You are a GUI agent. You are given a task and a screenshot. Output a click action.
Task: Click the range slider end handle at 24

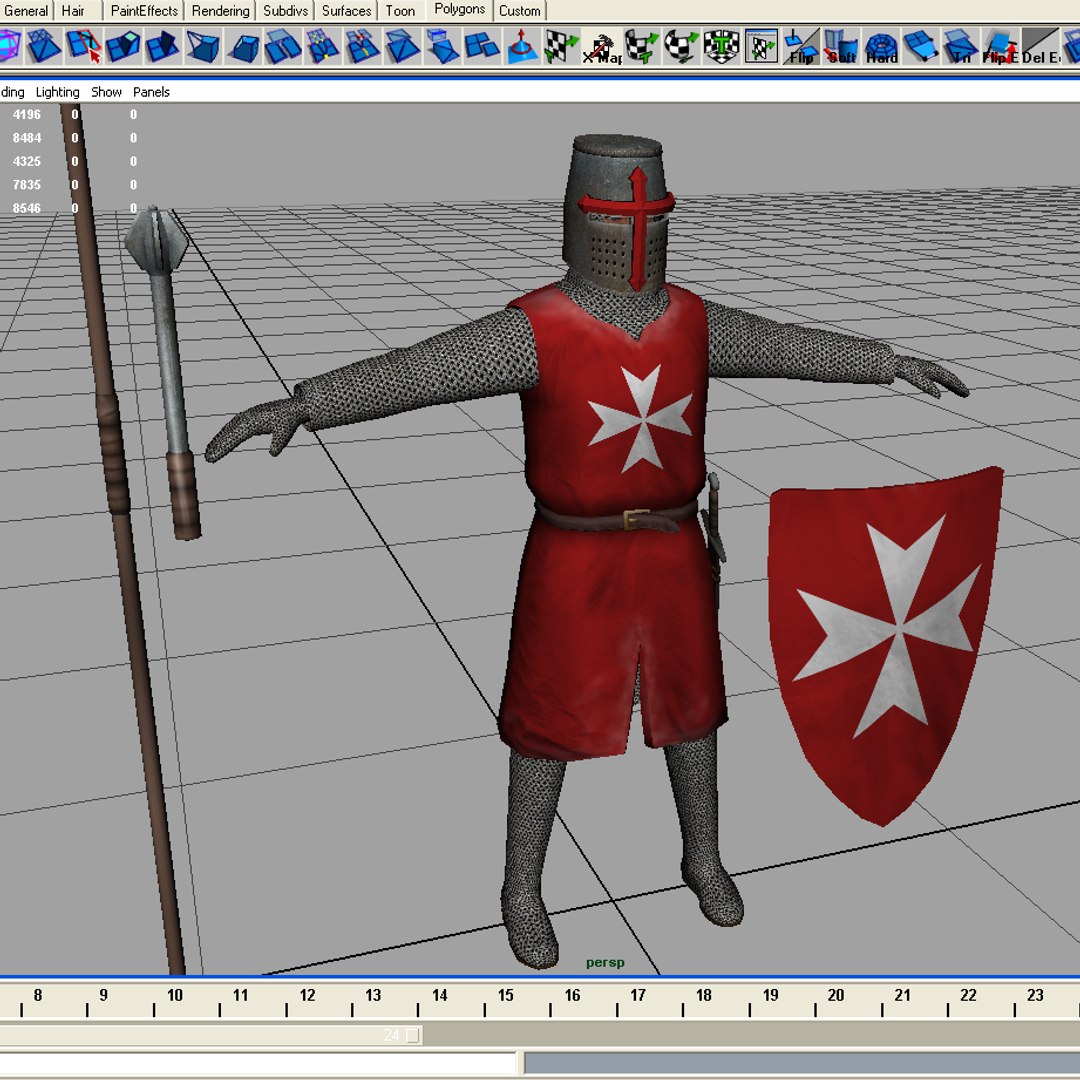(x=413, y=1035)
